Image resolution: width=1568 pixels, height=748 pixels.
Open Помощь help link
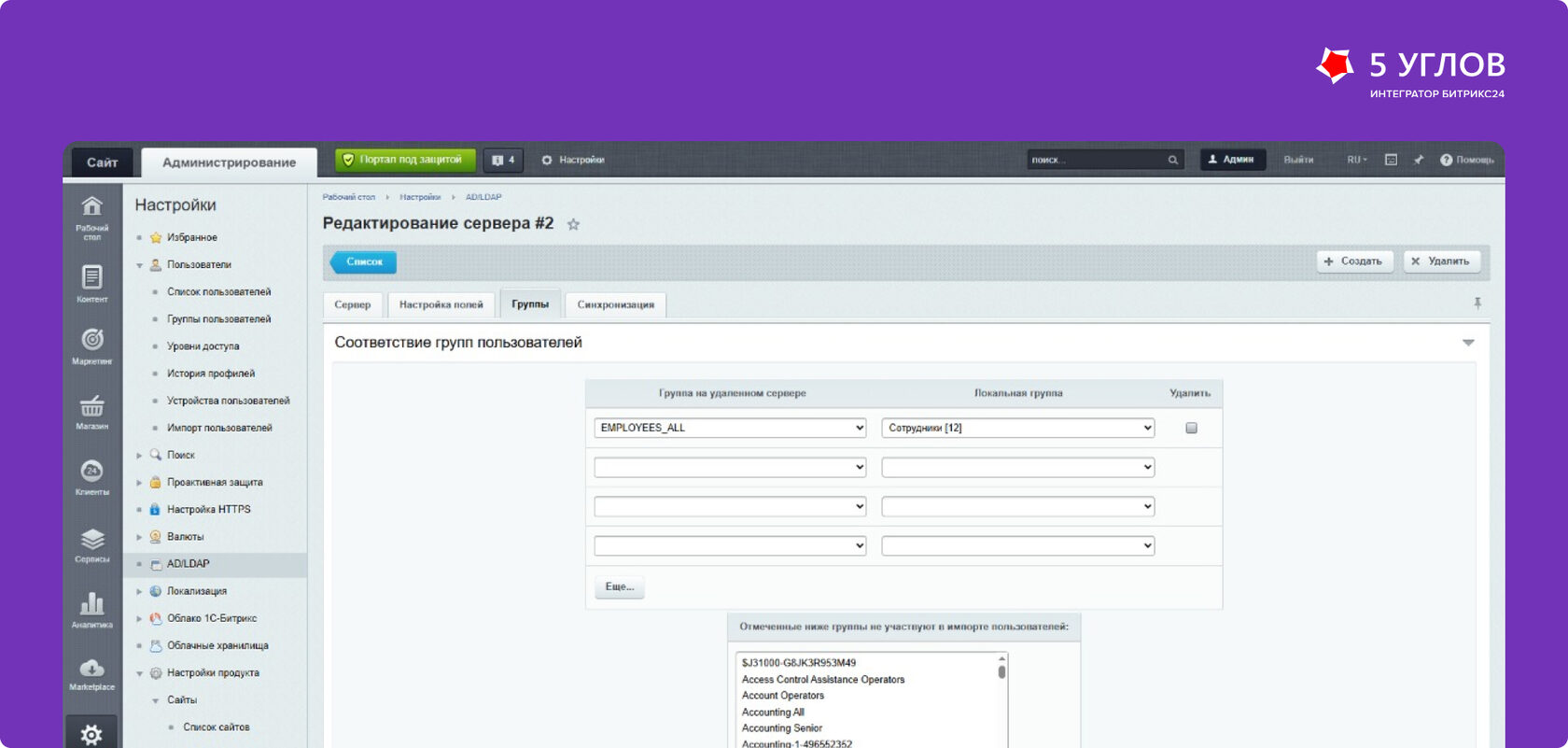pyautogui.click(x=1466, y=160)
